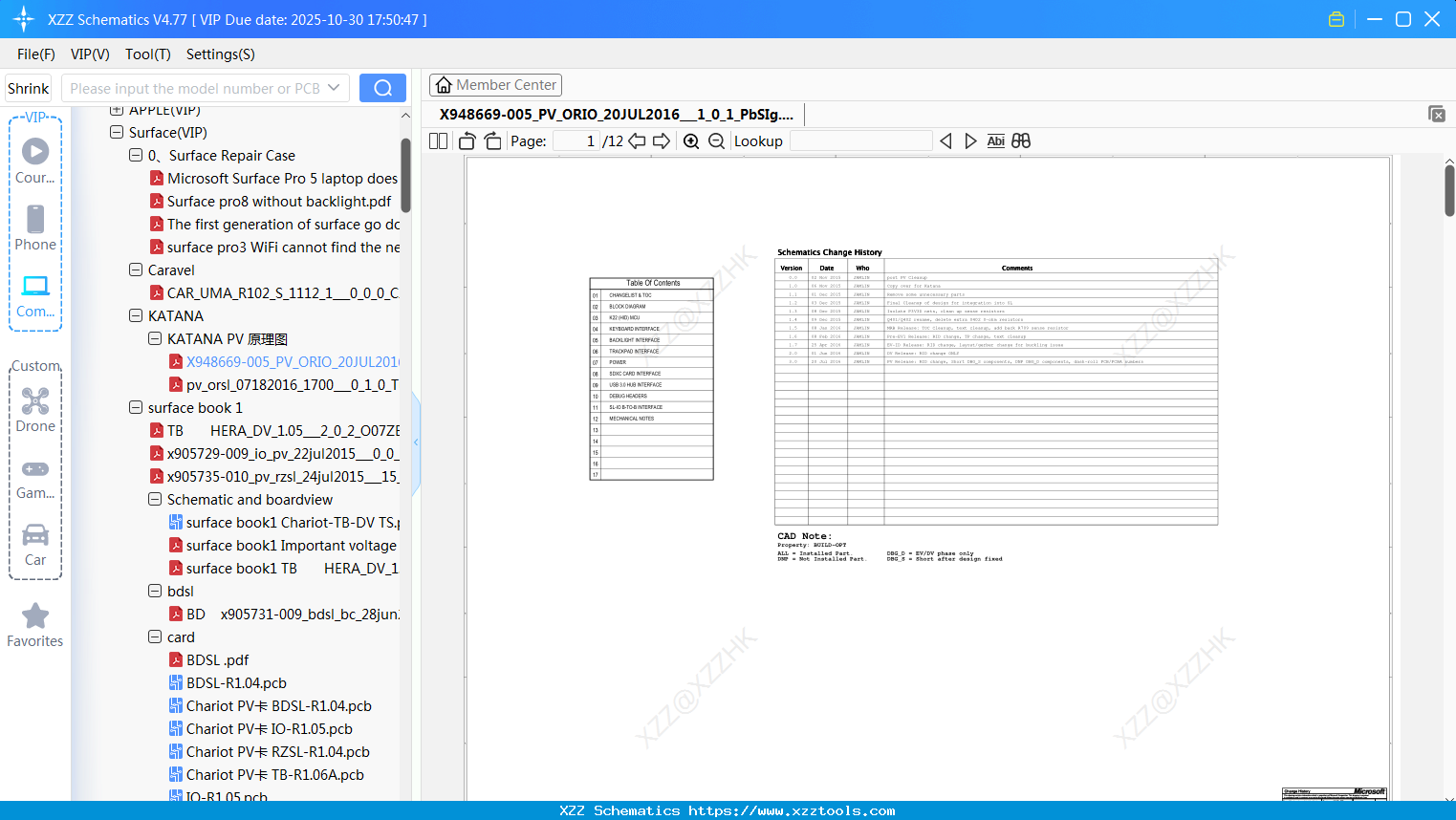Viewport: 1456px width, 820px height.
Task: Go to previous page arrow
Action: point(637,140)
